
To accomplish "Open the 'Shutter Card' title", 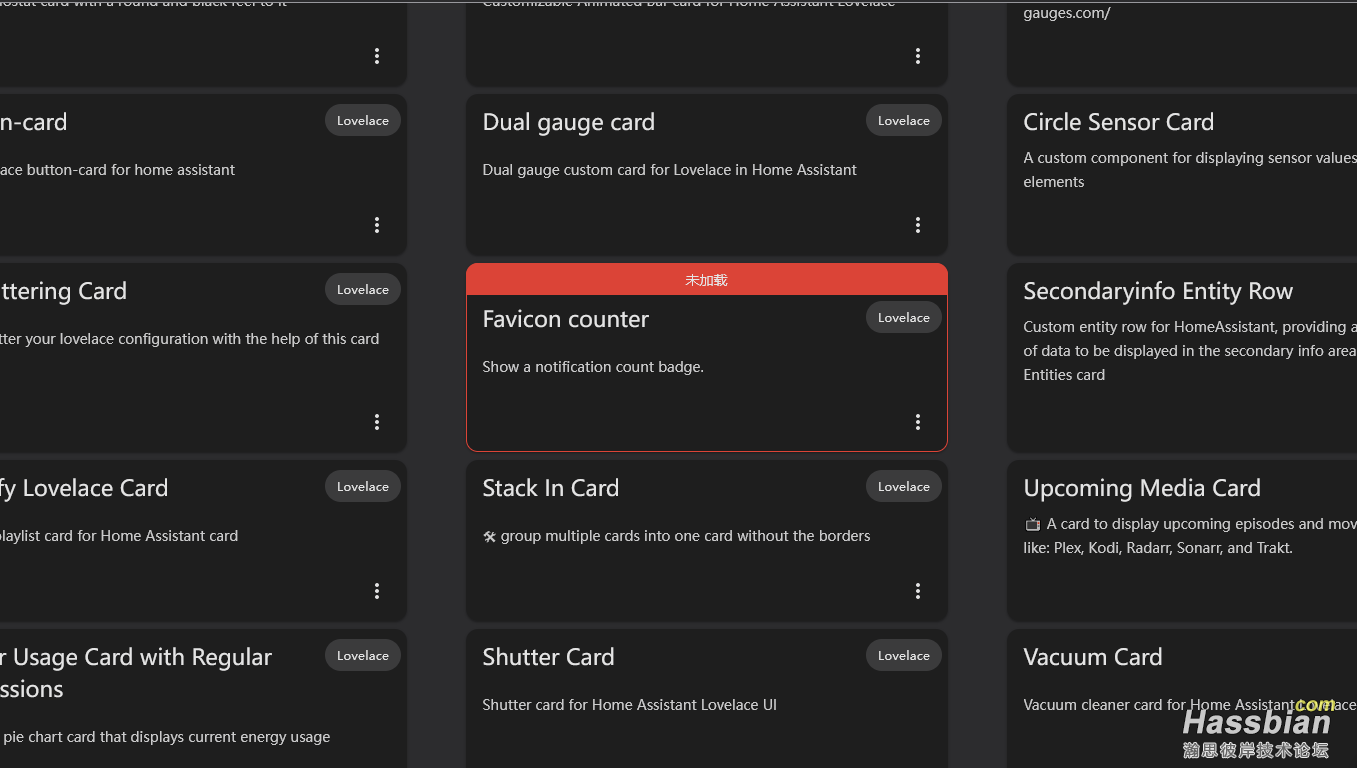I will click(548, 657).
